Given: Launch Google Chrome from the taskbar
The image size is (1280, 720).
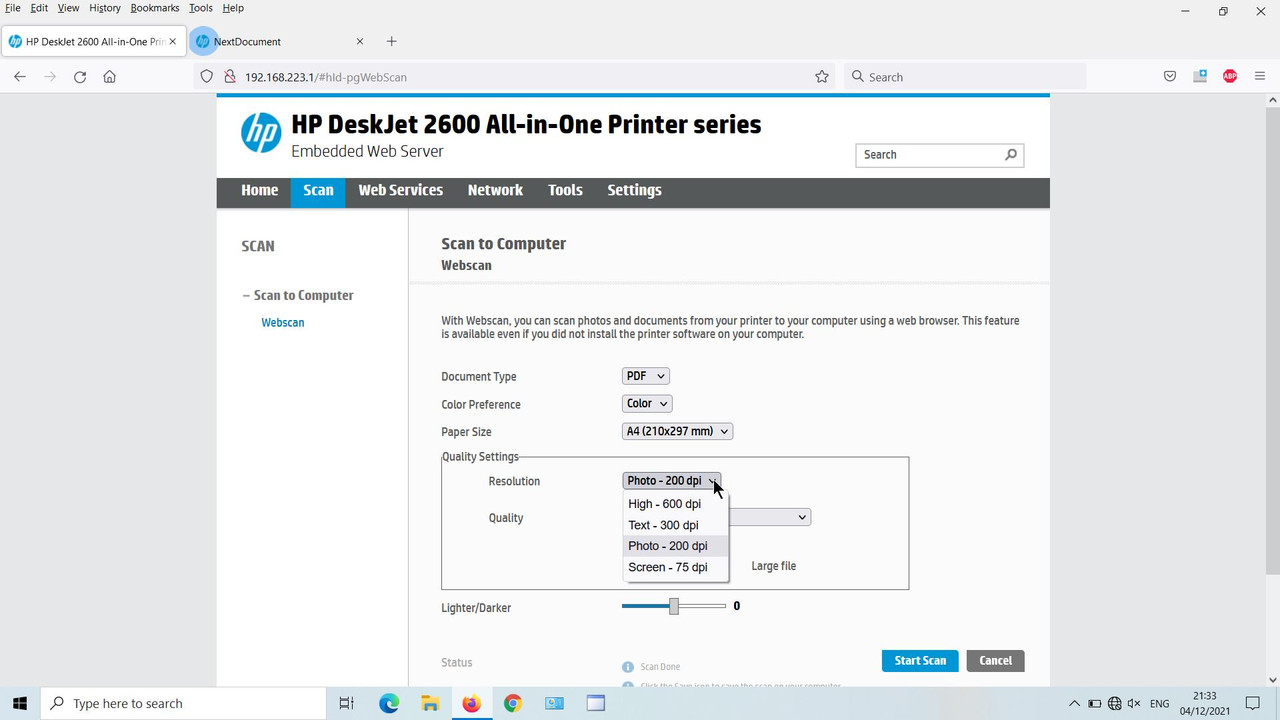Looking at the screenshot, I should [513, 703].
